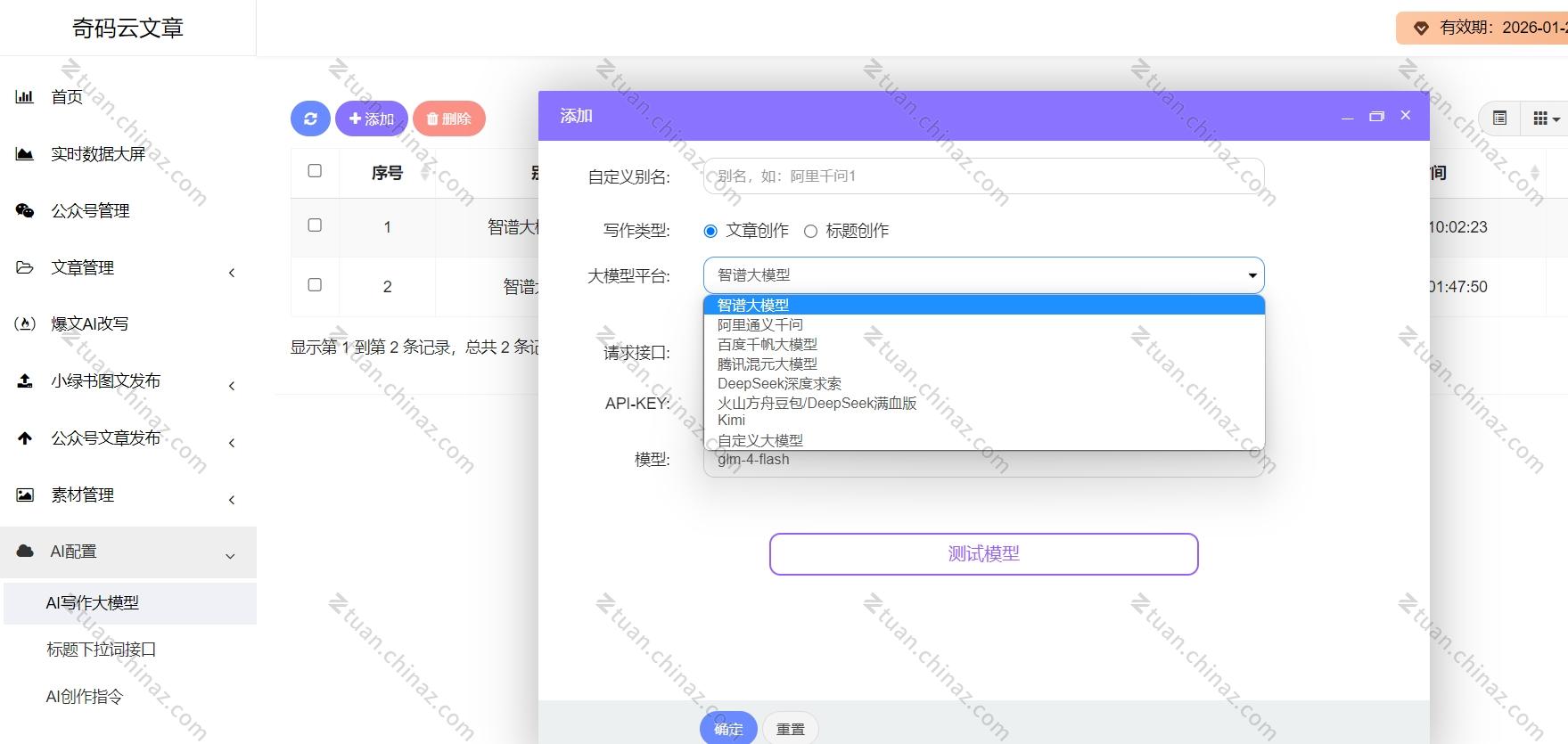Sort by the time column arrows at right

pos(1534,173)
